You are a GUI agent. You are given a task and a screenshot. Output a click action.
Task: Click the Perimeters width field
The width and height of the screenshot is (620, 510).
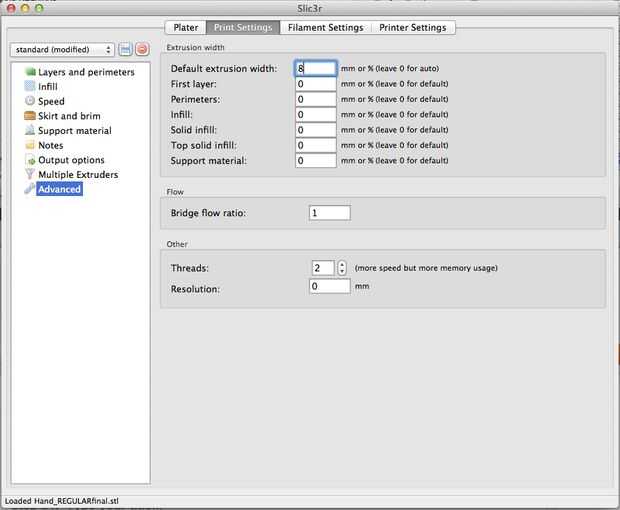click(x=316, y=99)
